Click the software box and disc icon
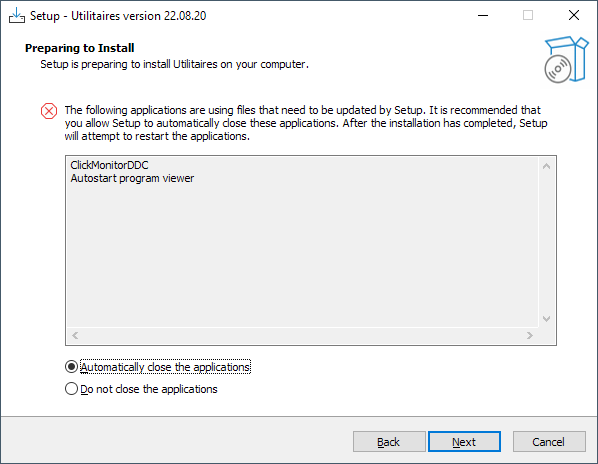This screenshot has height=464, width=598. point(566,59)
